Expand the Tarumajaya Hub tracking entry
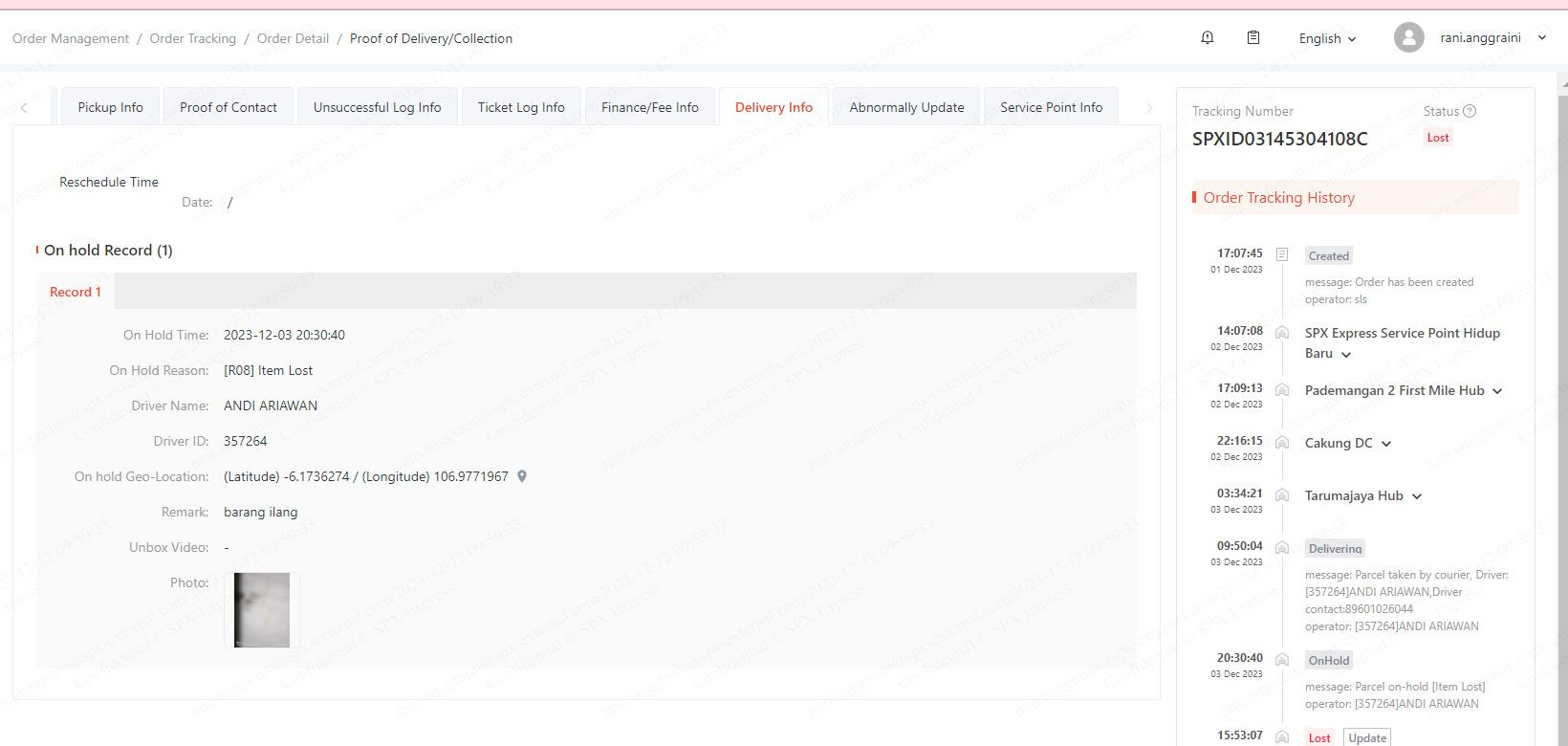This screenshot has height=746, width=1568. 1417,496
